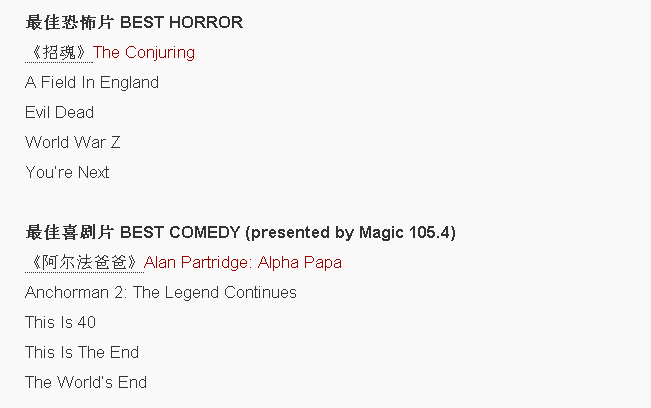Click 'presented by Magic 105.4' text
This screenshot has width=651, height=408.
tap(351, 232)
